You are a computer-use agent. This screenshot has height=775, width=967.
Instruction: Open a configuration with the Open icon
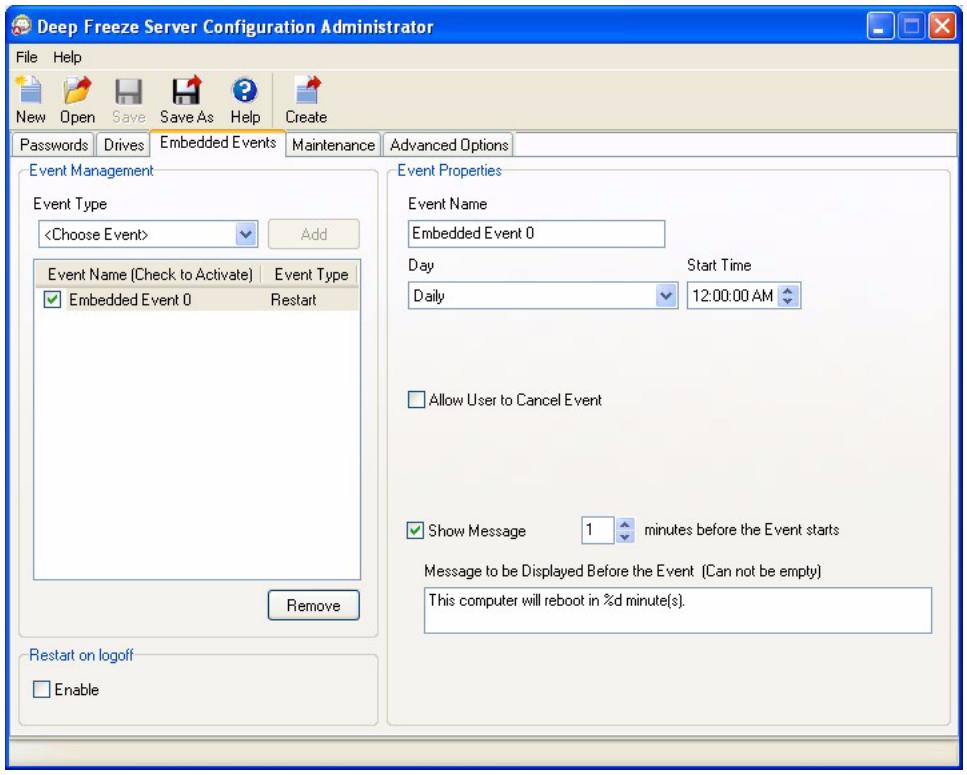77,99
